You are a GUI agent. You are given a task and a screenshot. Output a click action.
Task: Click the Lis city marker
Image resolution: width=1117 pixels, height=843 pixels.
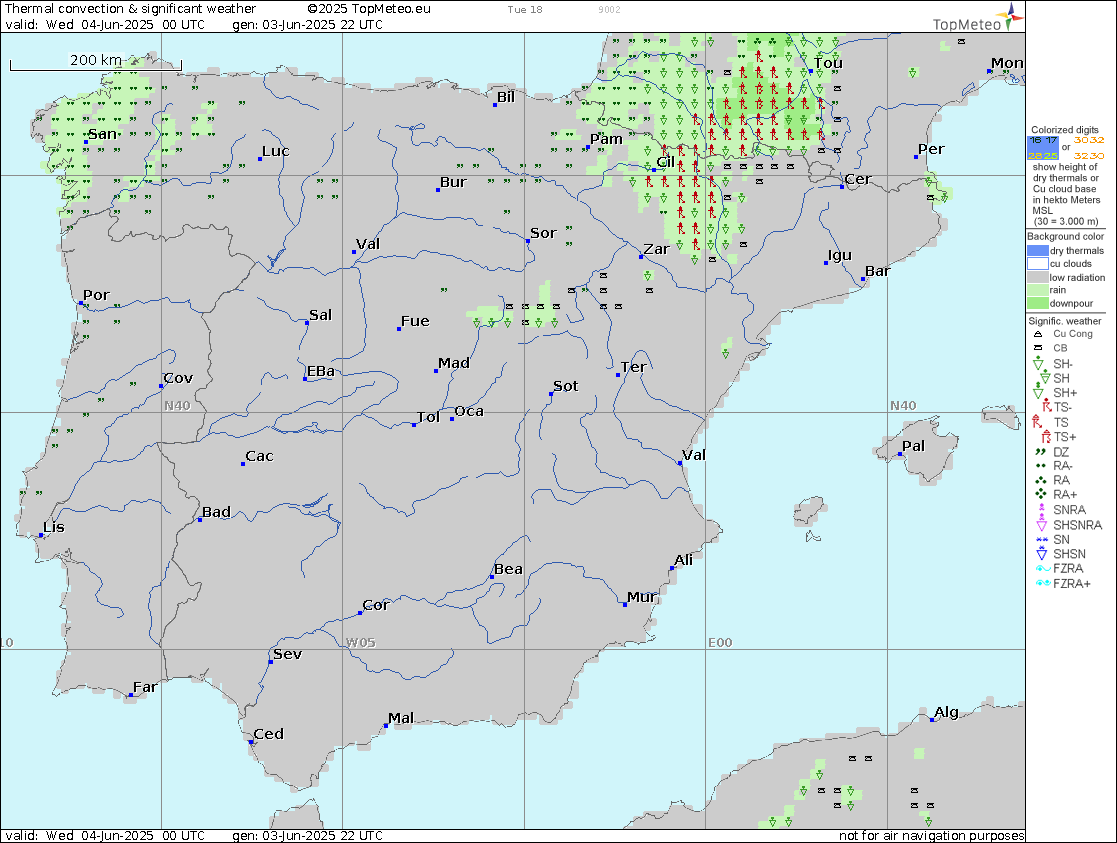[x=40, y=534]
